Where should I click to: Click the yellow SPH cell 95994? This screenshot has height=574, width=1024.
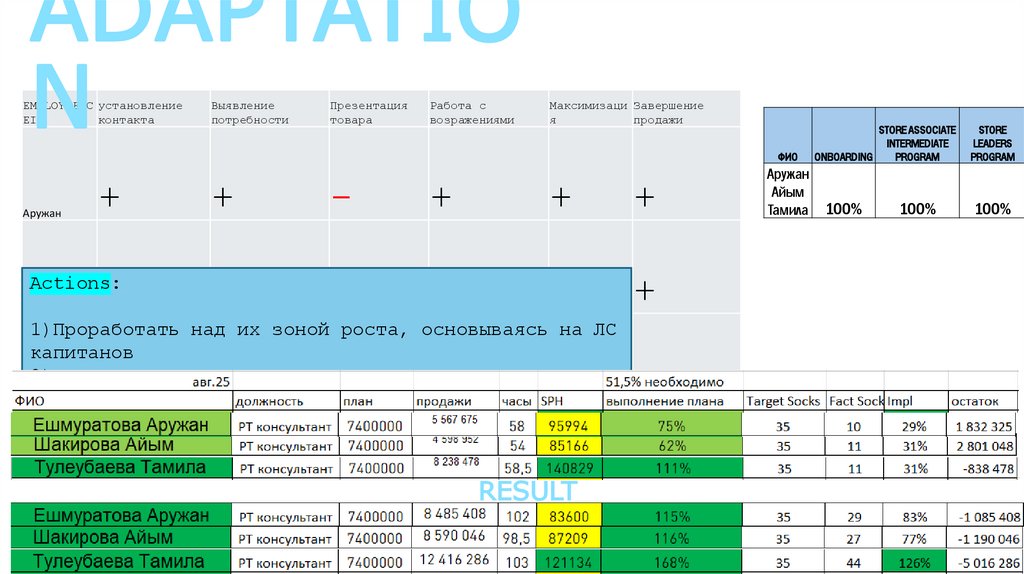point(568,426)
